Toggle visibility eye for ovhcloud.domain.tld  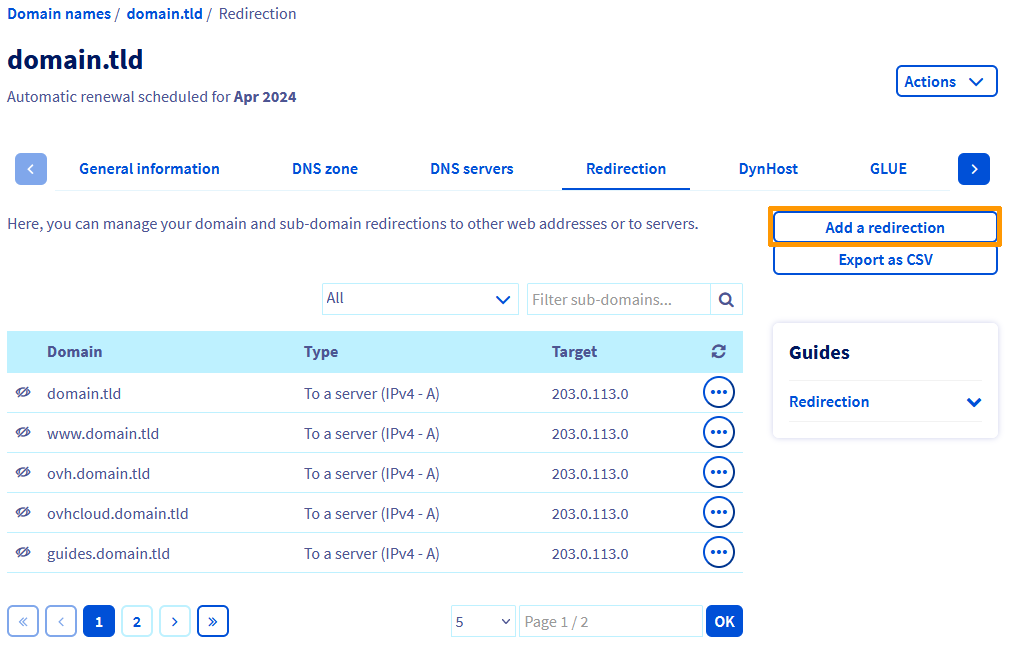(22, 512)
